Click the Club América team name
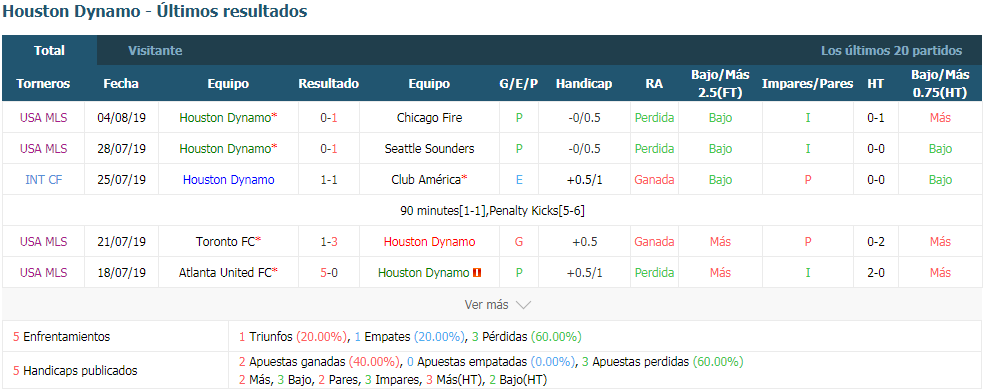 click(426, 179)
